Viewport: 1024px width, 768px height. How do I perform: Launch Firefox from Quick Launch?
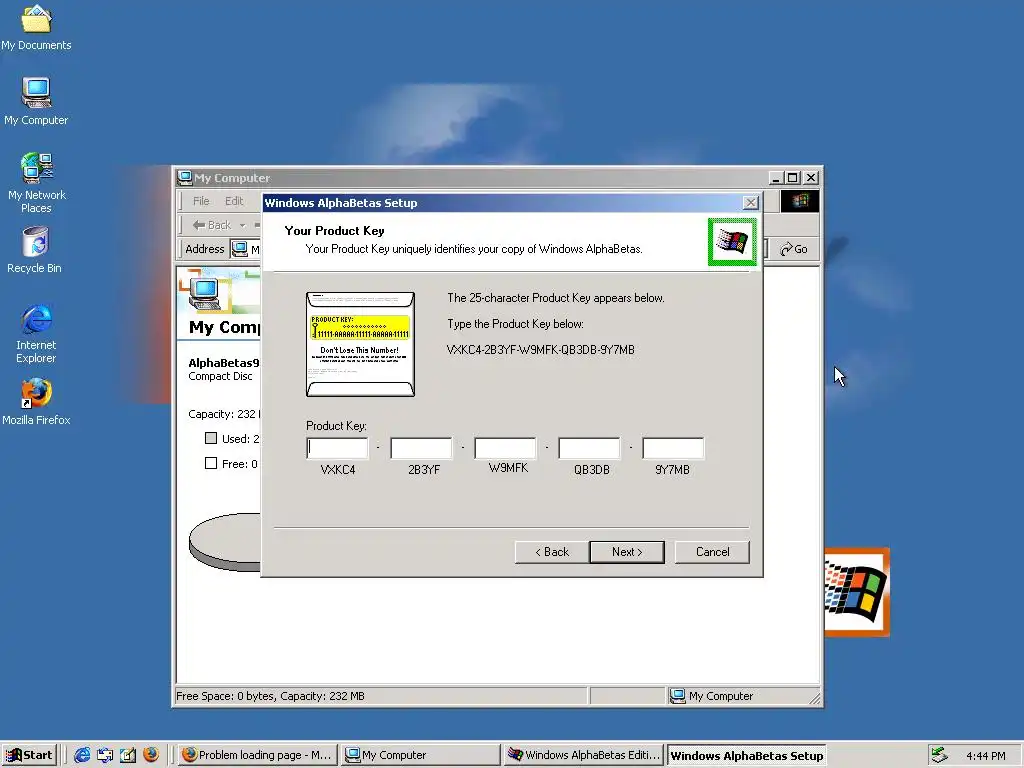pyautogui.click(x=151, y=755)
